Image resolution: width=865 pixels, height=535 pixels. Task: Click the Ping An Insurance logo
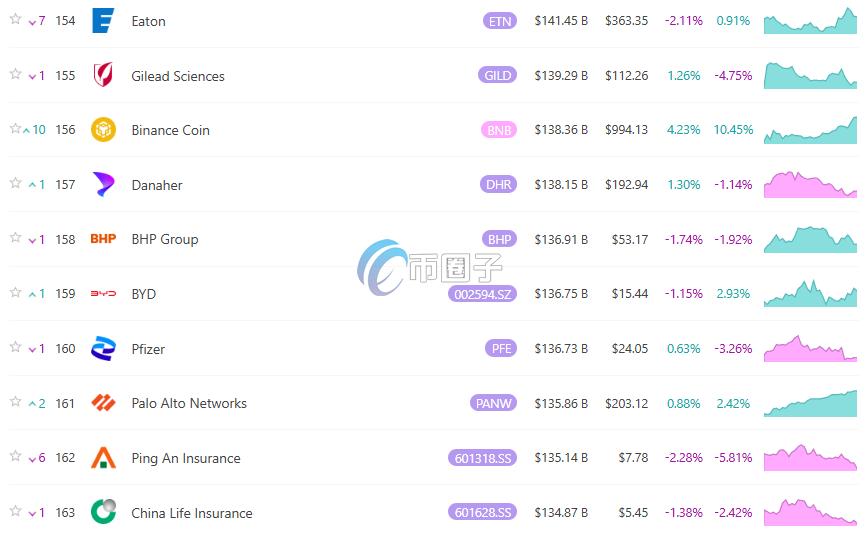pyautogui.click(x=103, y=458)
